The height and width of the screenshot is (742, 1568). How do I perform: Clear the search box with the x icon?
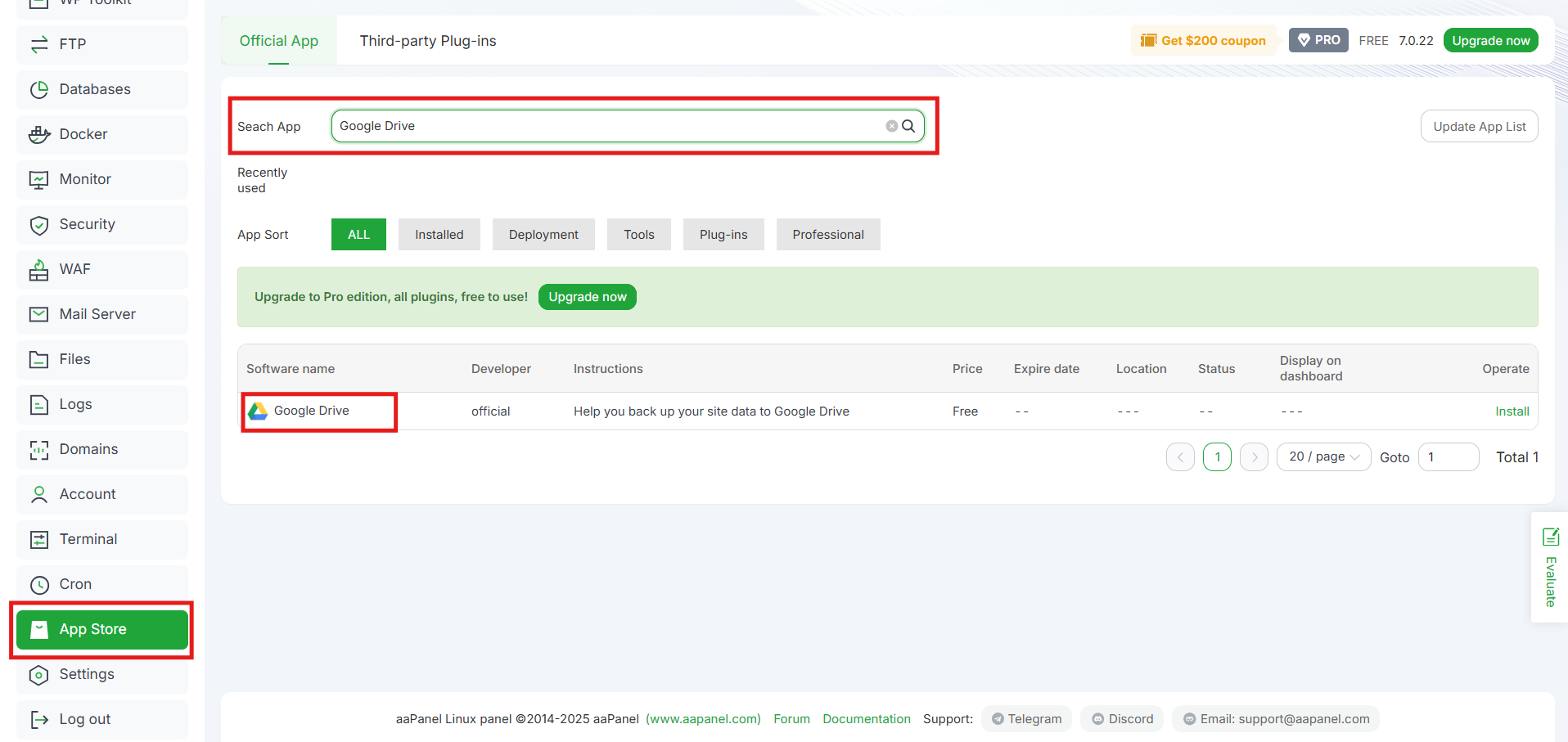891,125
